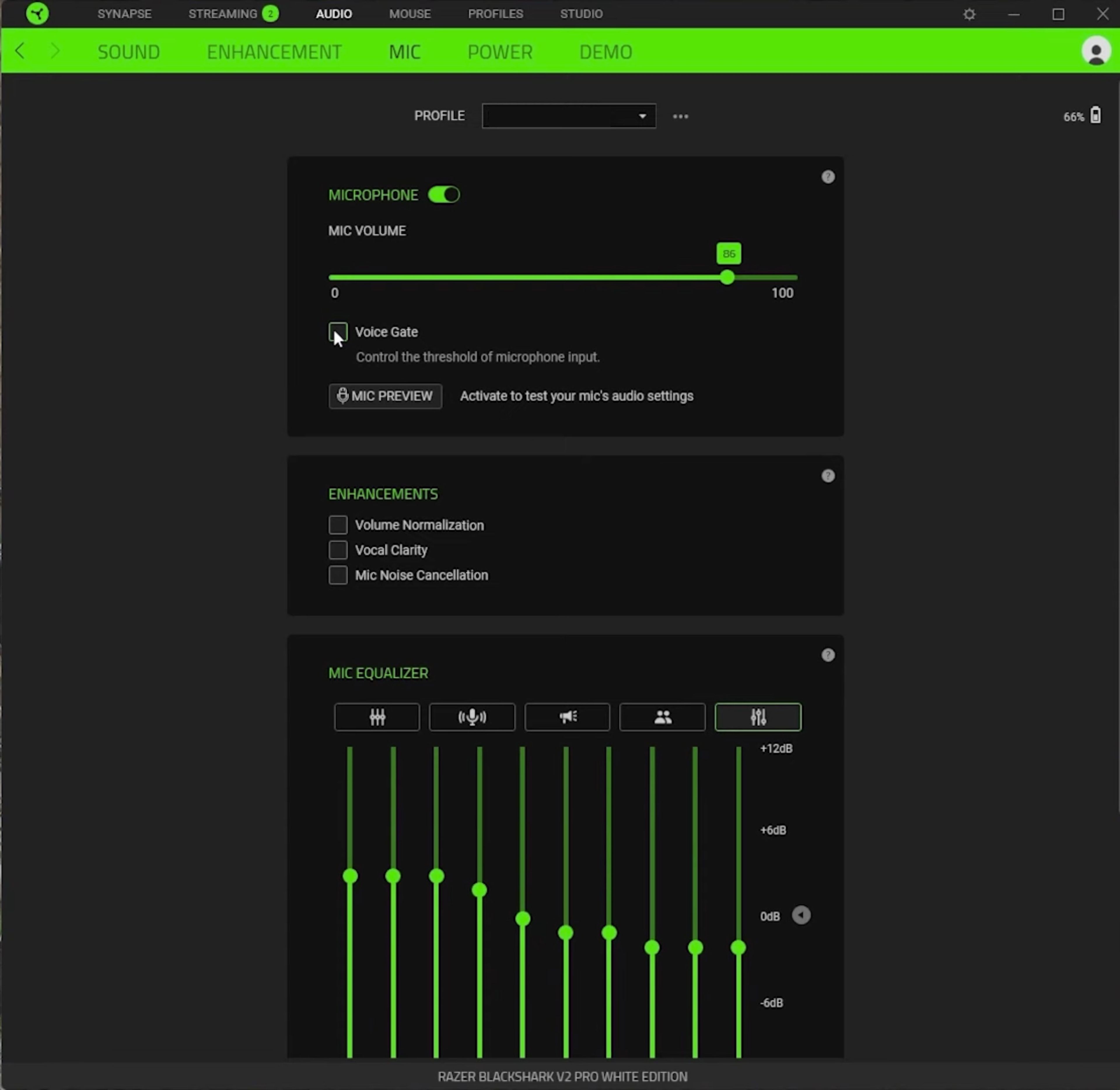The image size is (1120, 1090).
Task: Select the megaphone broadcast equalizer preset
Action: pos(567,717)
